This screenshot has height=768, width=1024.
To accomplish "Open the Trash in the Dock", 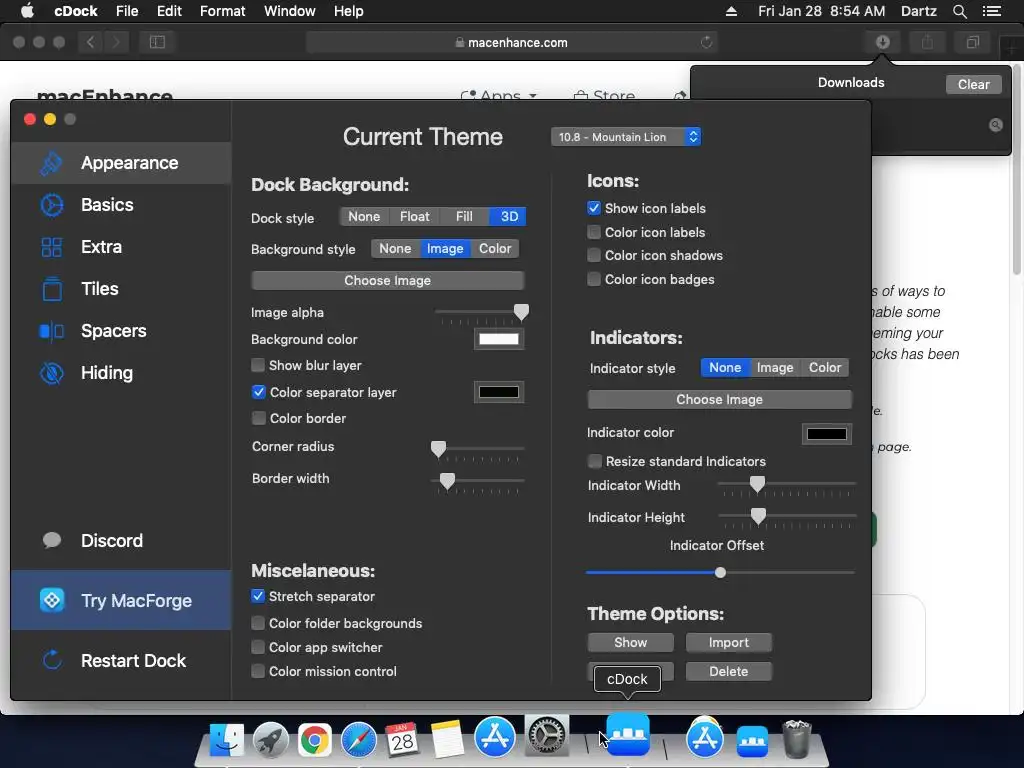I will [797, 739].
